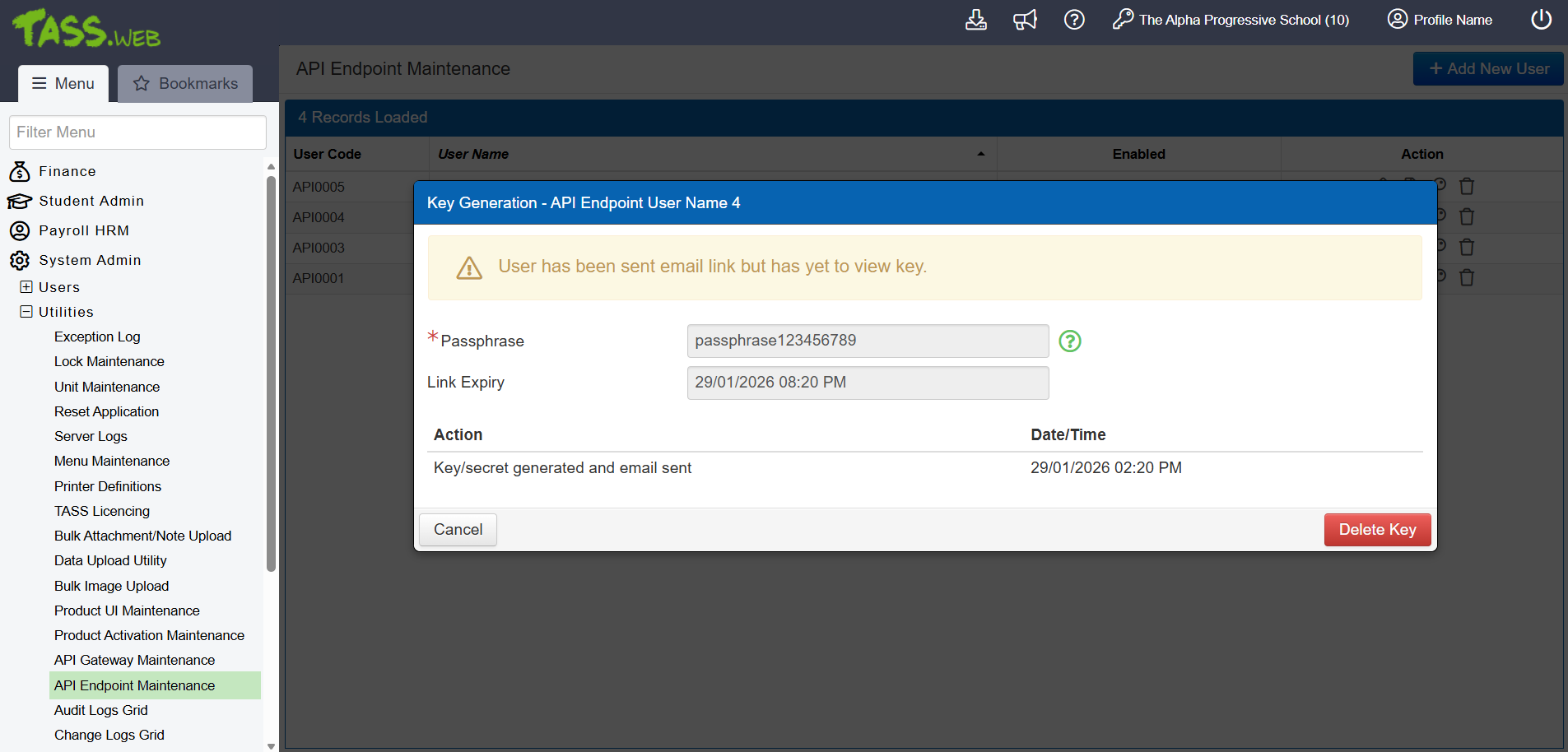Open the help question mark in header

(1074, 20)
